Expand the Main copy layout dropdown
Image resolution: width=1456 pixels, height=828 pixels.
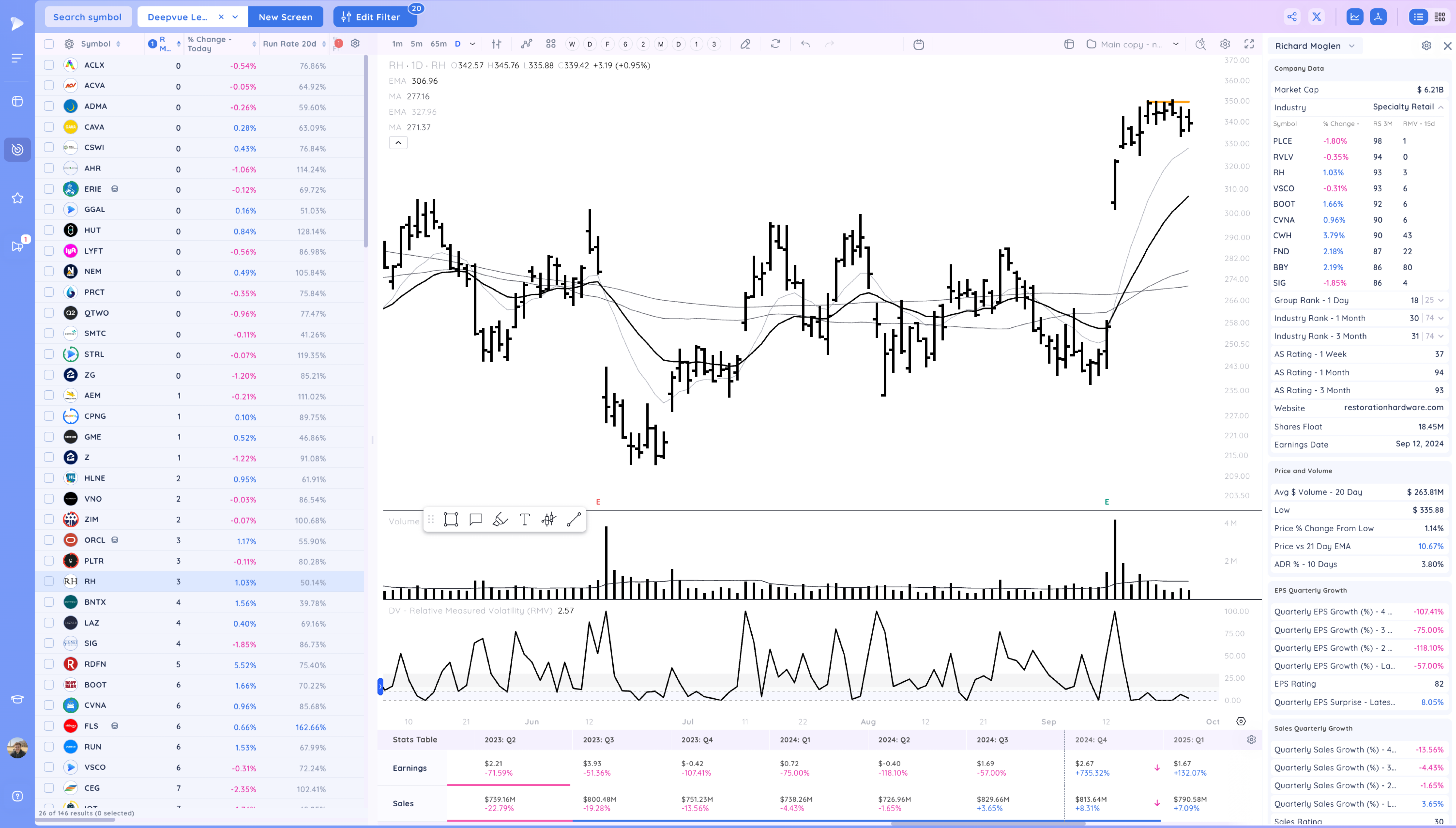(1176, 44)
